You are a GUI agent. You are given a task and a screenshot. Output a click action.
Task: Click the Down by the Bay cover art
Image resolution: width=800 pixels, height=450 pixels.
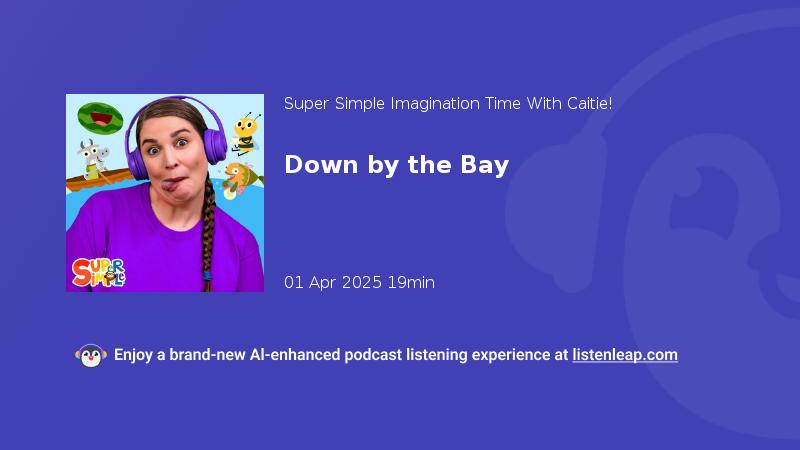click(165, 193)
